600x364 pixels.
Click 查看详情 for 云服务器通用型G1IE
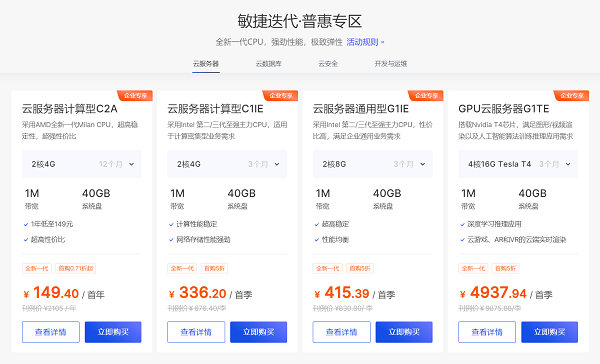coord(342,332)
